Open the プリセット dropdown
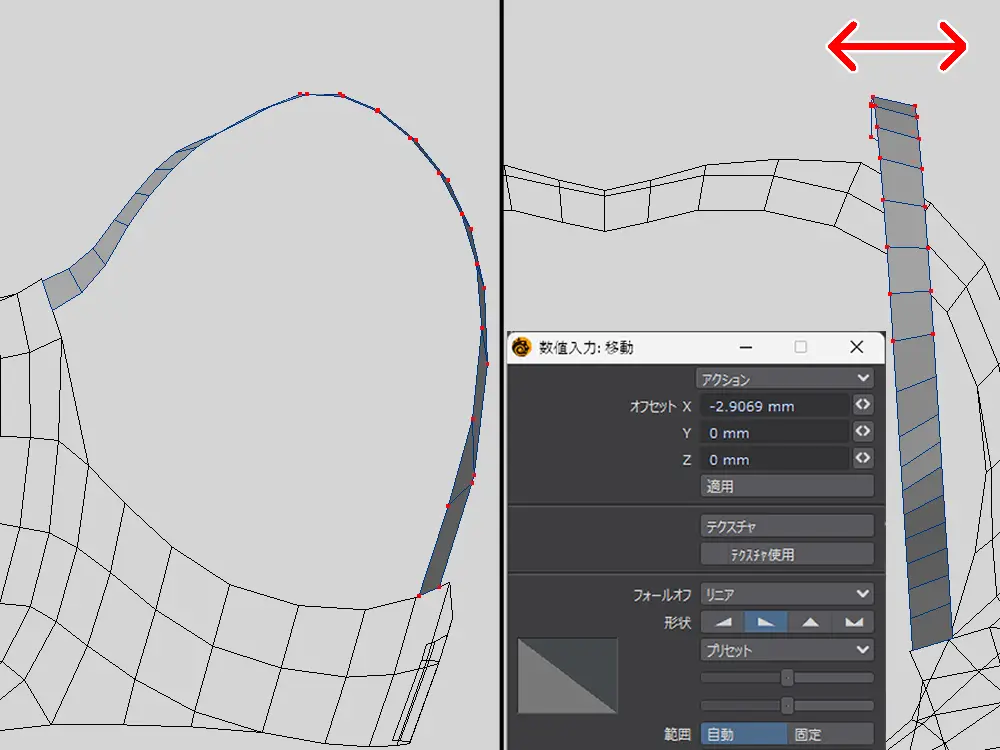The height and width of the screenshot is (750, 1000). tap(786, 650)
